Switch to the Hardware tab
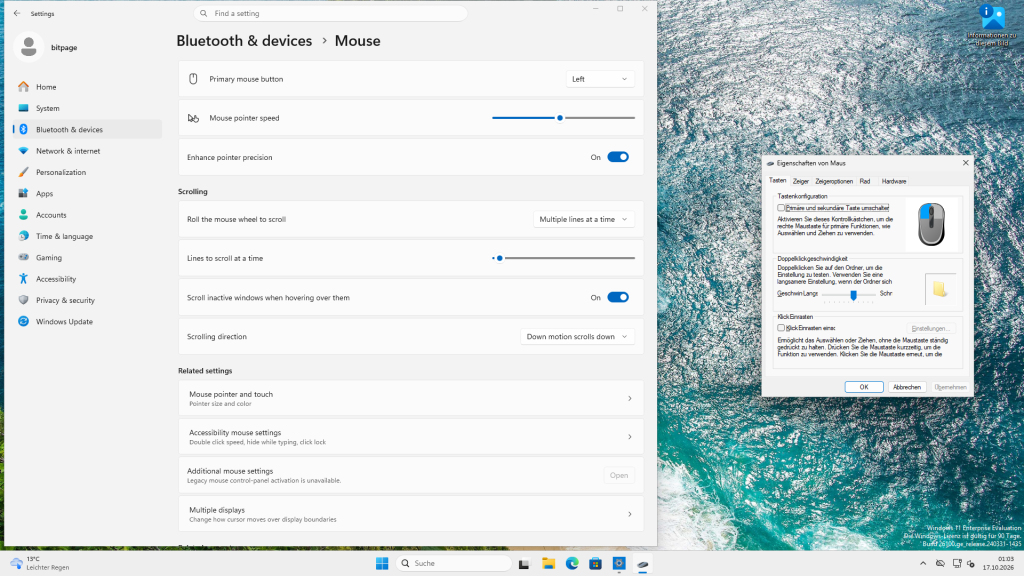 coord(893,182)
